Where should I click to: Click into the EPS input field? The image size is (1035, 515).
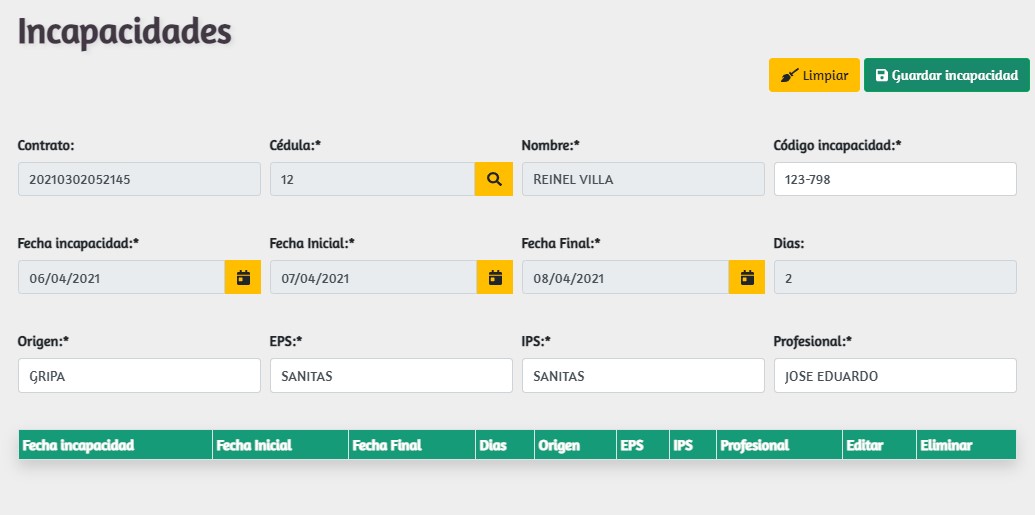(391, 375)
